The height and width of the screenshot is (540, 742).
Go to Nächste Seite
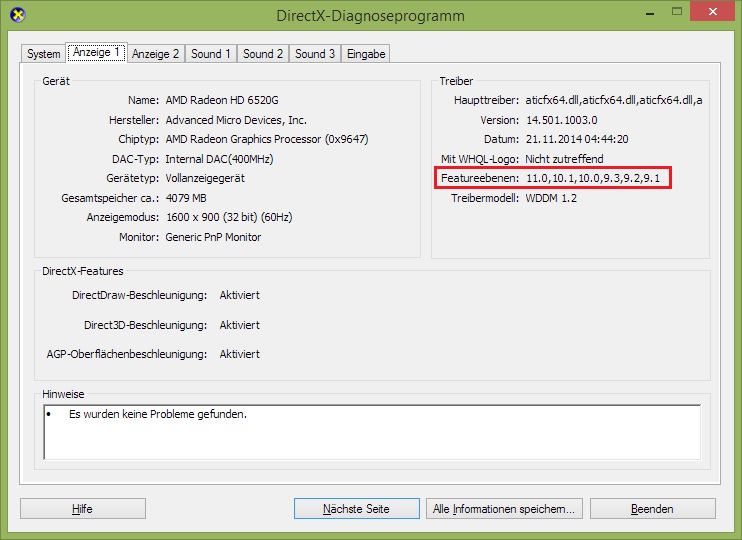tap(356, 509)
